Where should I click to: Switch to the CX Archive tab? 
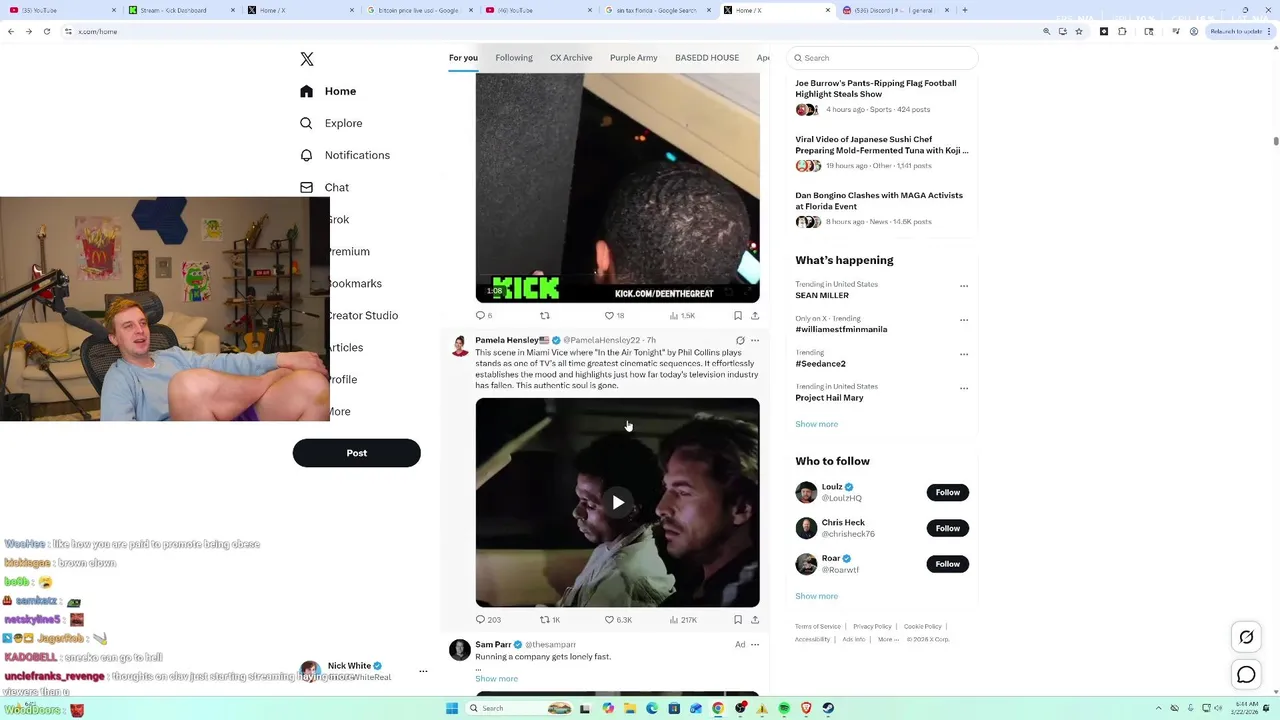[x=571, y=58]
